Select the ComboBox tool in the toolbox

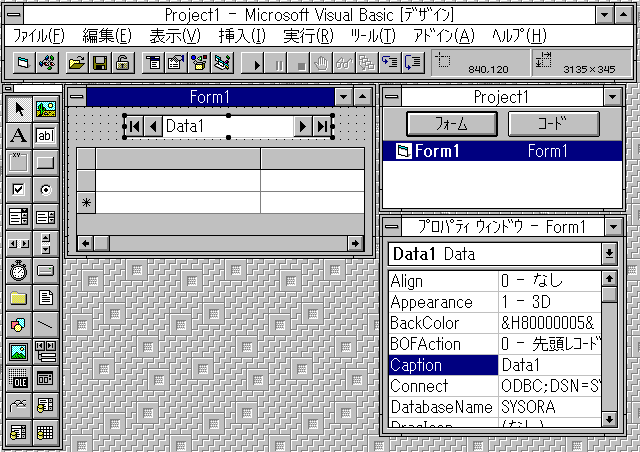pos(19,217)
